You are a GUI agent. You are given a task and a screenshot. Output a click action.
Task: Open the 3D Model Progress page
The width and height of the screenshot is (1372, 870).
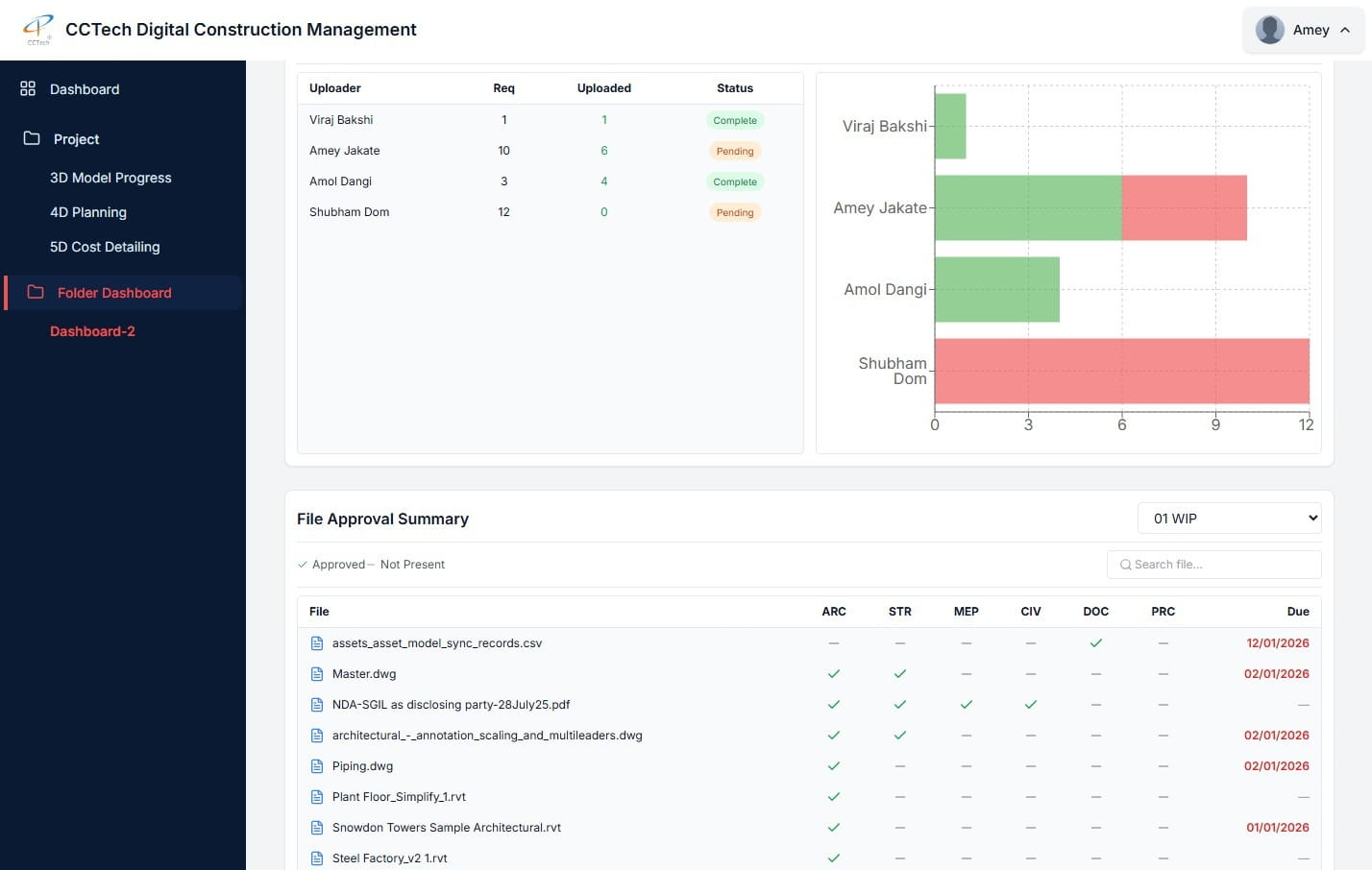[110, 178]
